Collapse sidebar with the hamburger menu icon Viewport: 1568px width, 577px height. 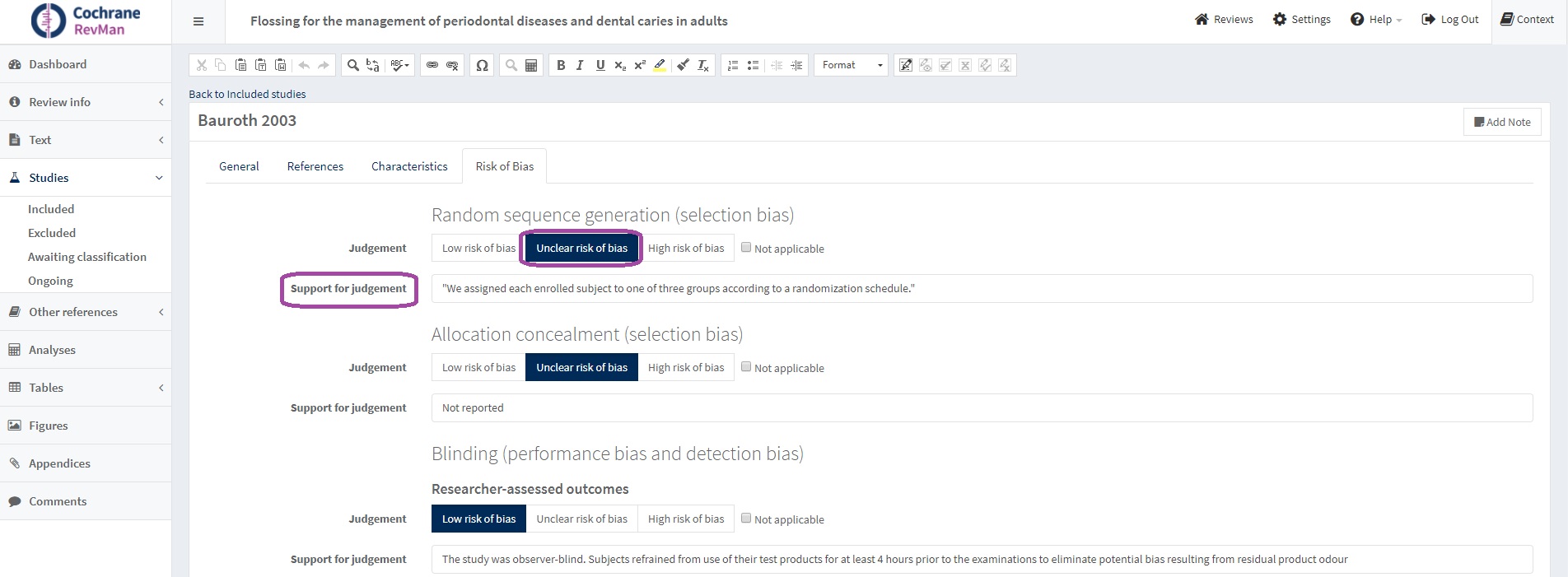(x=198, y=21)
